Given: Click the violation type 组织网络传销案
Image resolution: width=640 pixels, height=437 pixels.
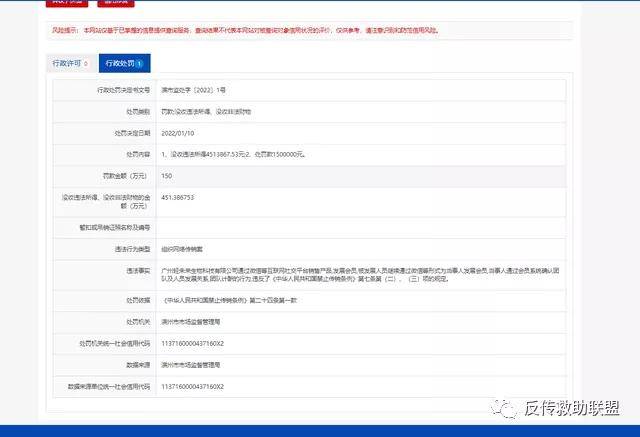Looking at the screenshot, I should tap(182, 248).
